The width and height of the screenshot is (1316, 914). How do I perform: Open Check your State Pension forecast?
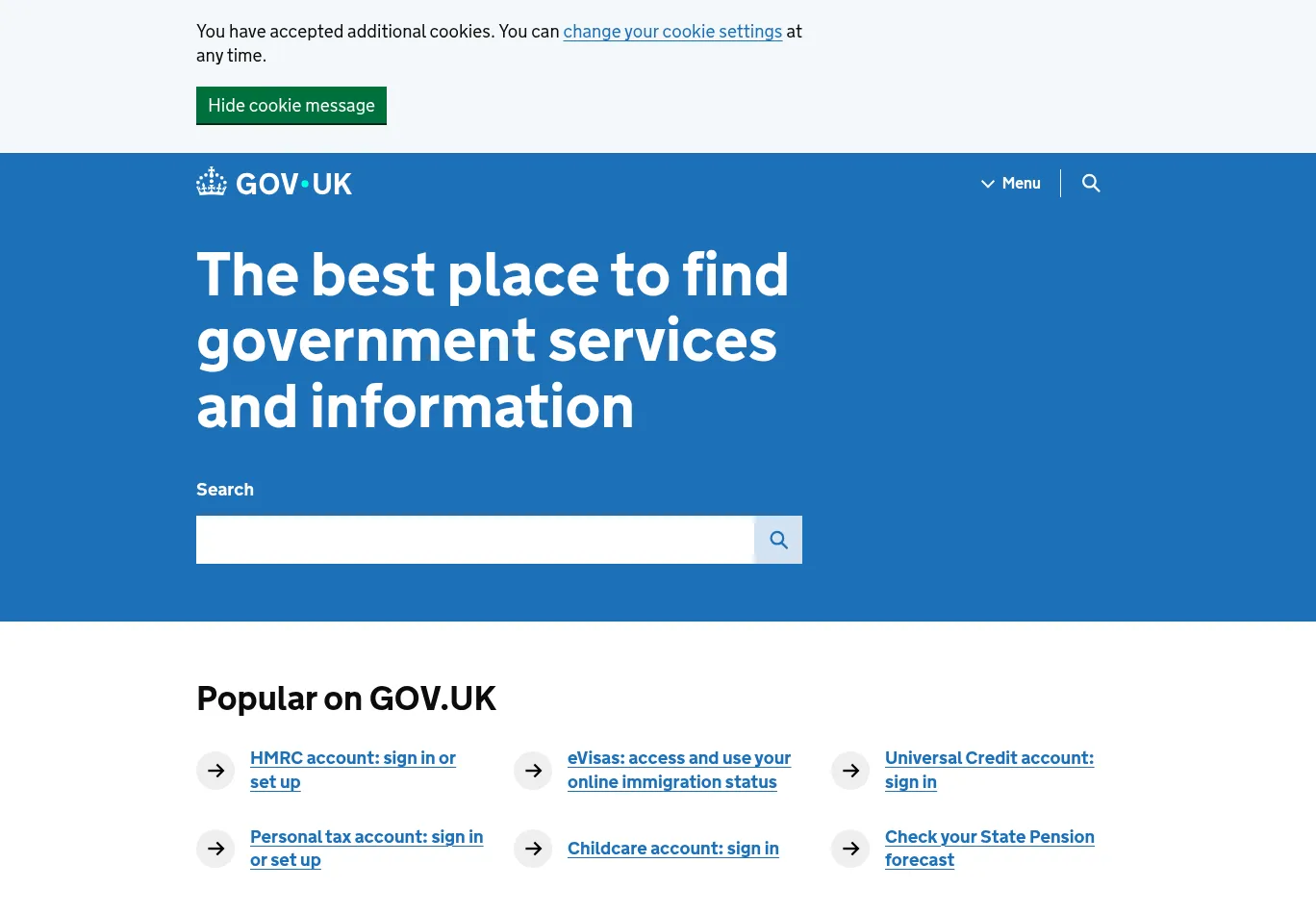pyautogui.click(x=989, y=838)
